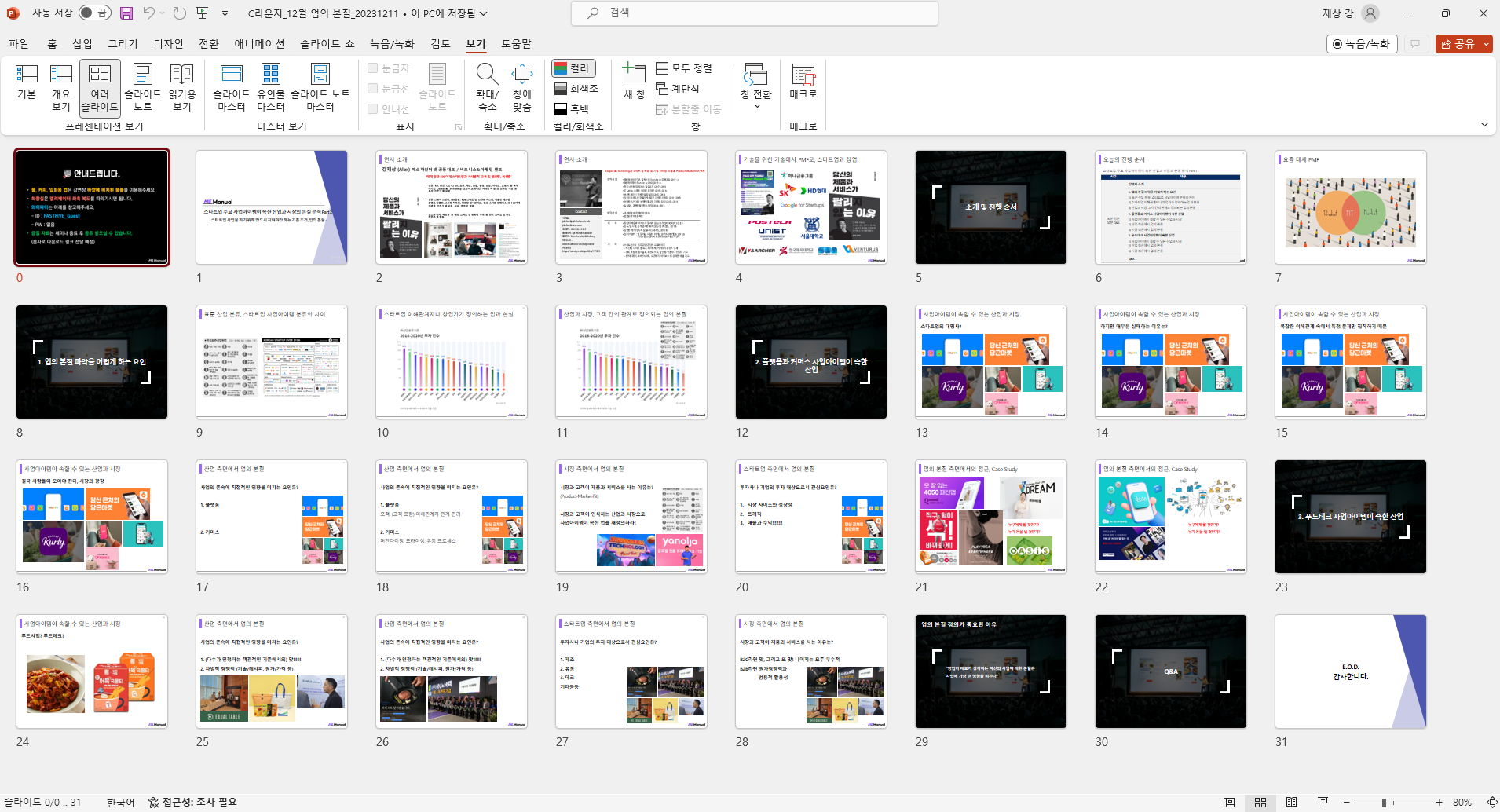Image resolution: width=1500 pixels, height=812 pixels.
Task: Select 회색조 grayscale mode
Action: 576,89
